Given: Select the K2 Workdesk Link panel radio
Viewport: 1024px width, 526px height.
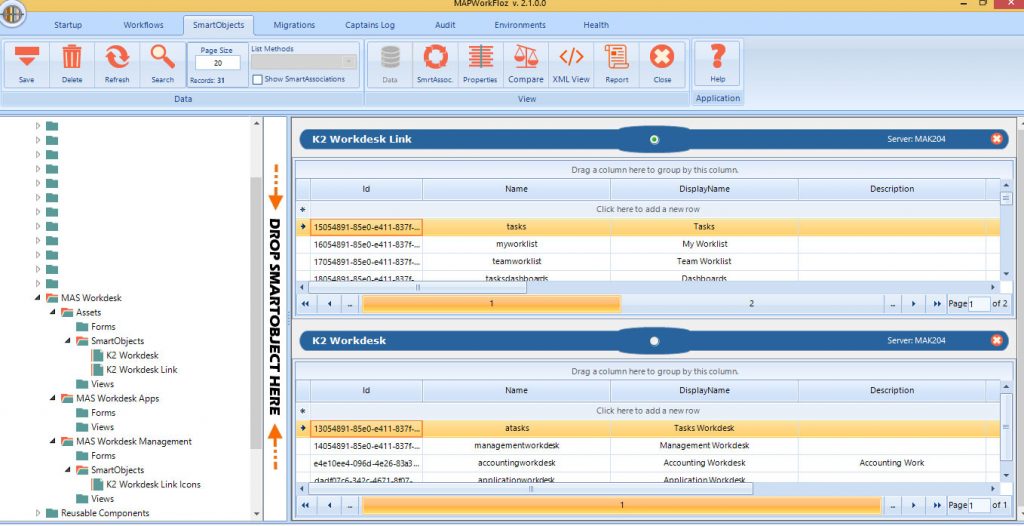Looking at the screenshot, I should click(x=654, y=139).
